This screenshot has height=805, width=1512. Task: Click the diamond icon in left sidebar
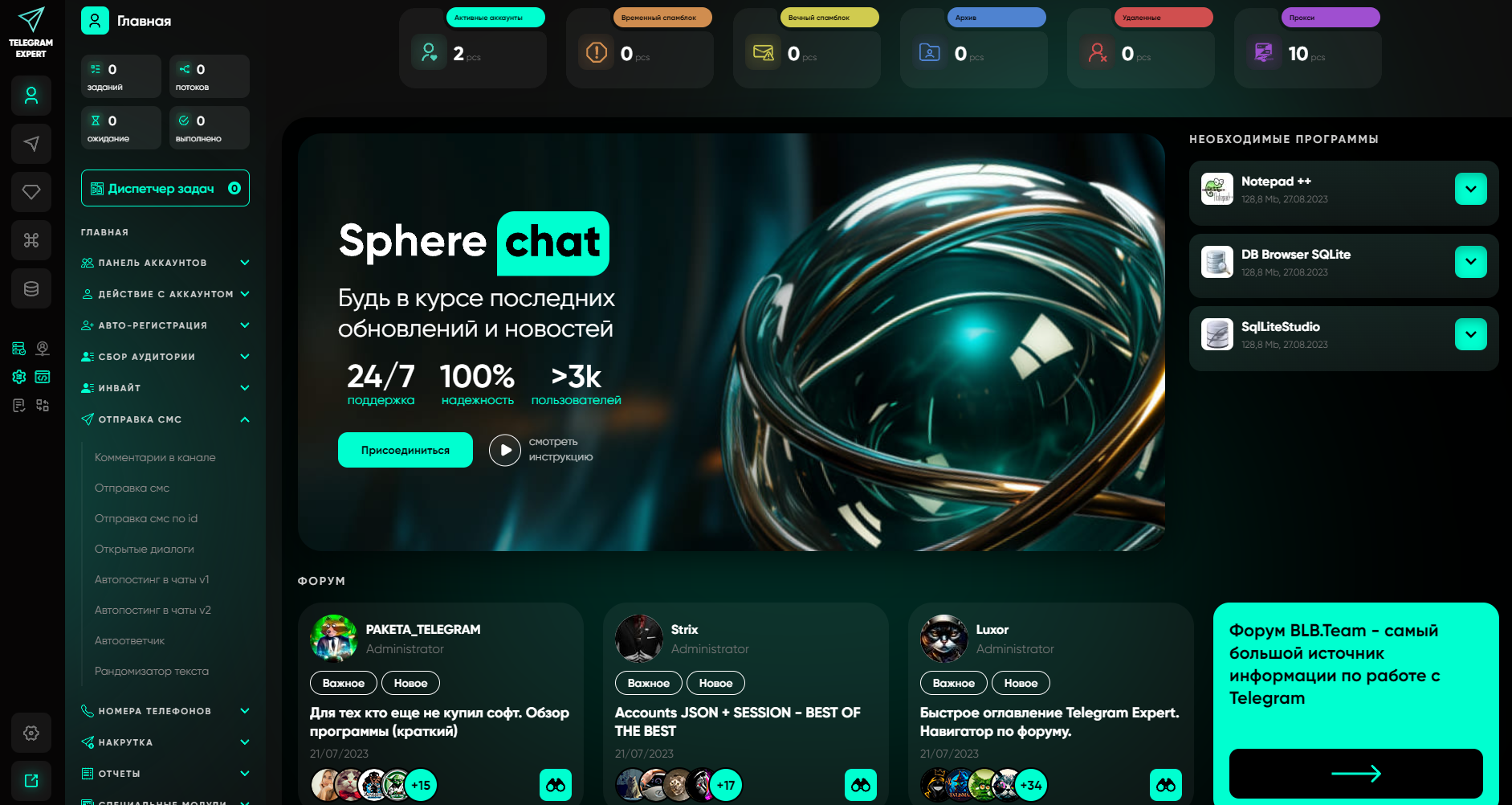click(31, 192)
